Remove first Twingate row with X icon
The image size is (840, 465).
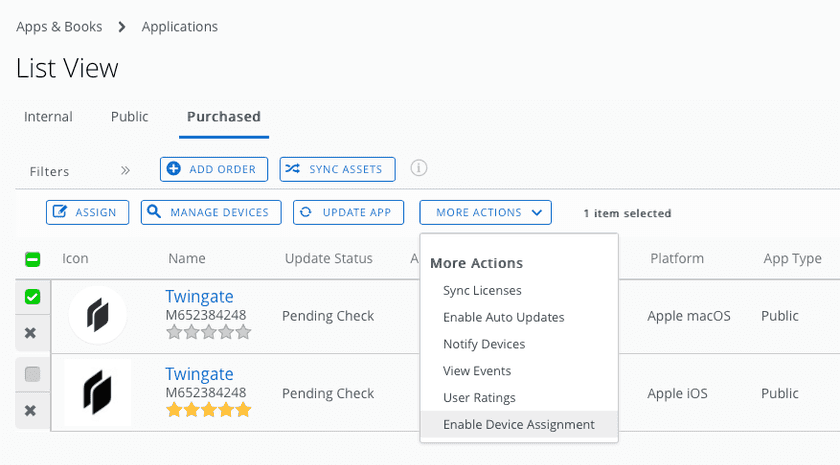31,333
